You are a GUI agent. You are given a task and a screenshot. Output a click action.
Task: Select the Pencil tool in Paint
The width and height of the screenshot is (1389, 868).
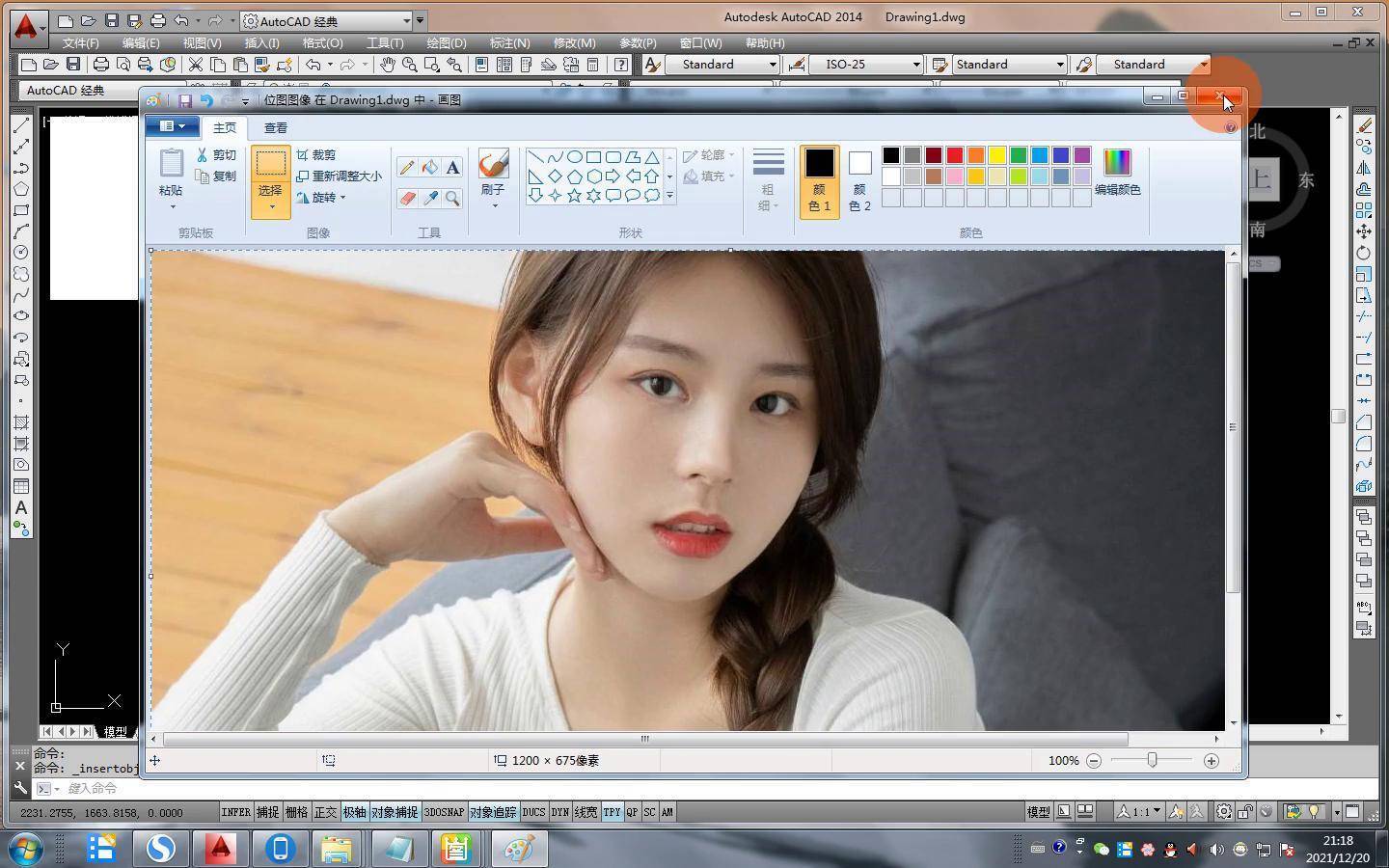(407, 168)
